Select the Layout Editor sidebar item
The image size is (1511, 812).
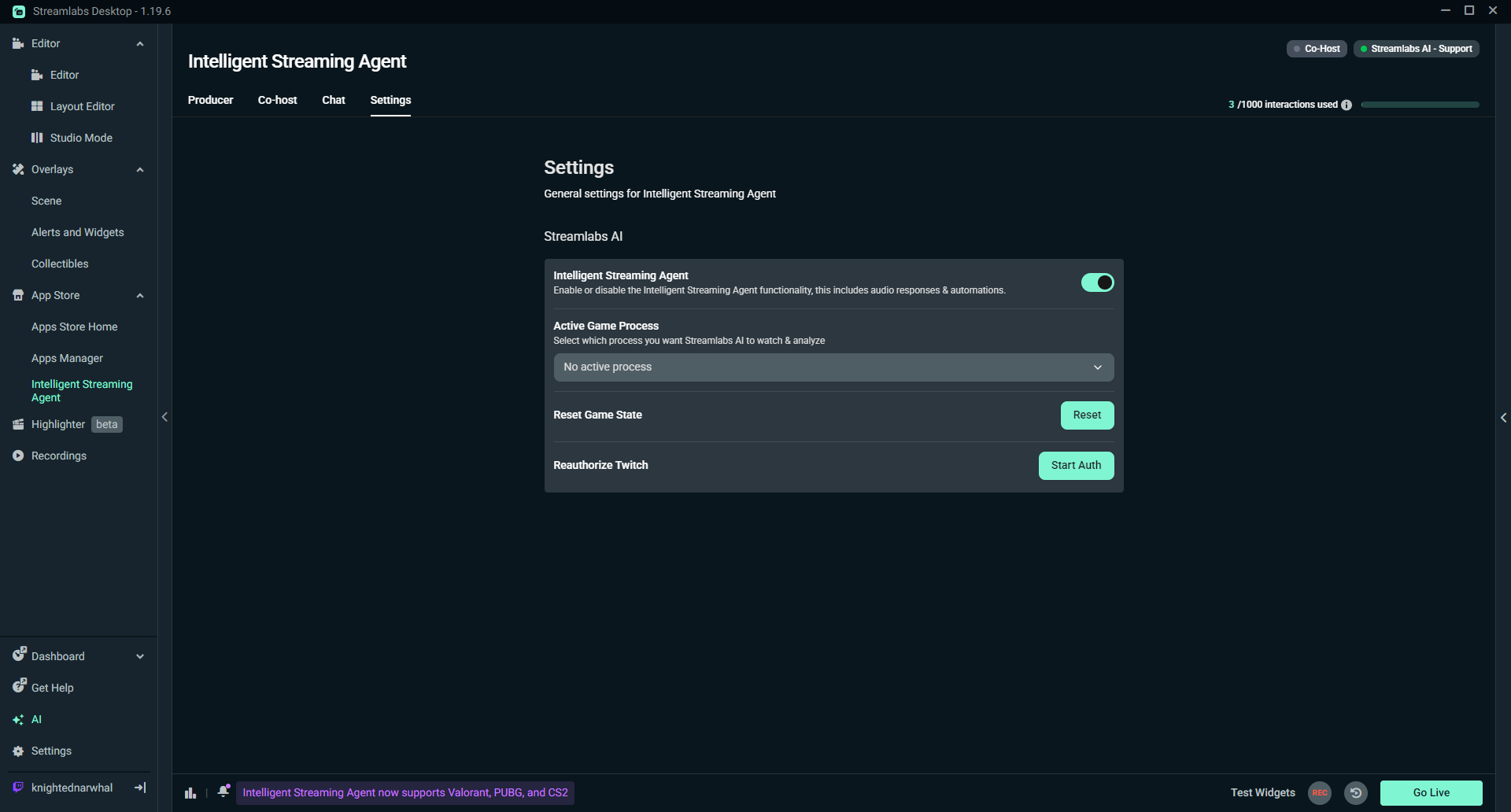point(82,105)
